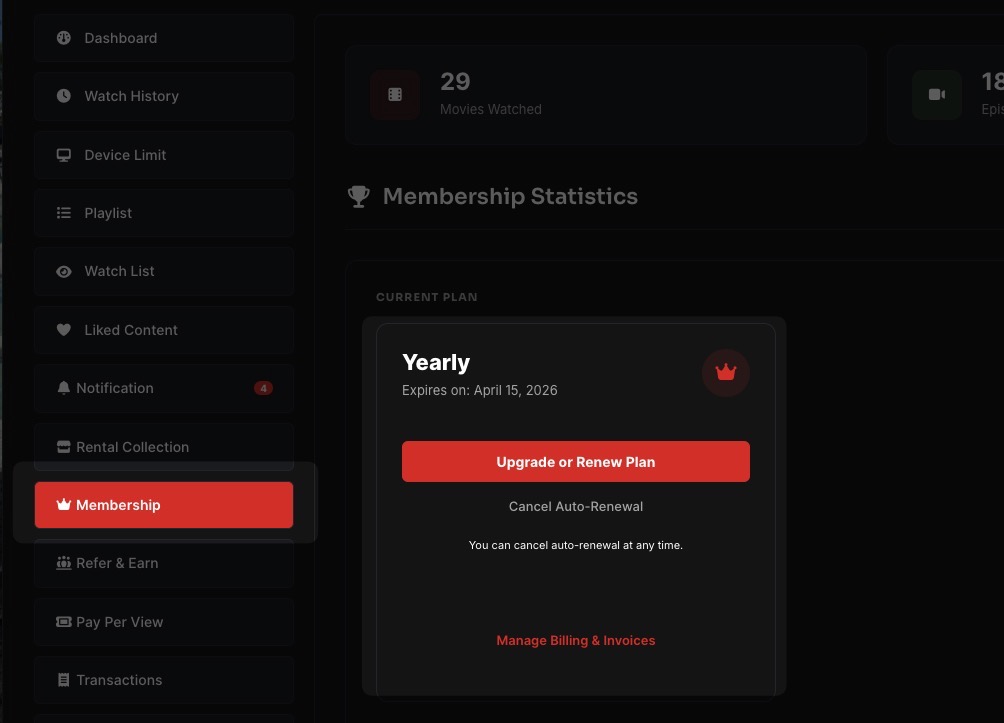
Task: Click the Playlist list icon
Action: click(64, 213)
